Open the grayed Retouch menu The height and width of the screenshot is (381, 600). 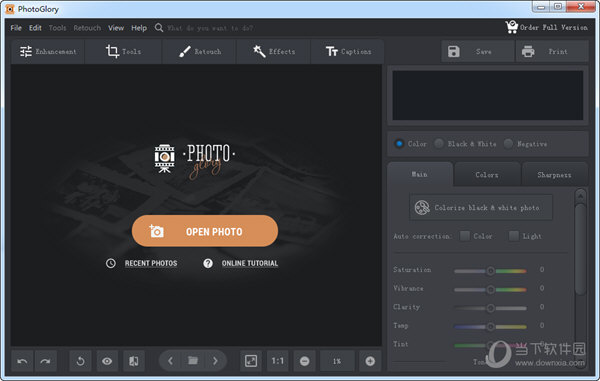87,28
